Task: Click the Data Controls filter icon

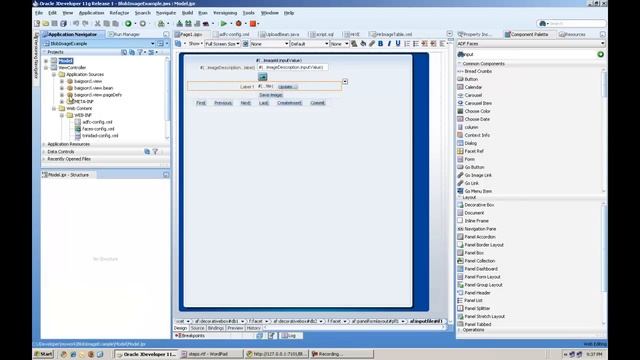Action: pos(155,151)
